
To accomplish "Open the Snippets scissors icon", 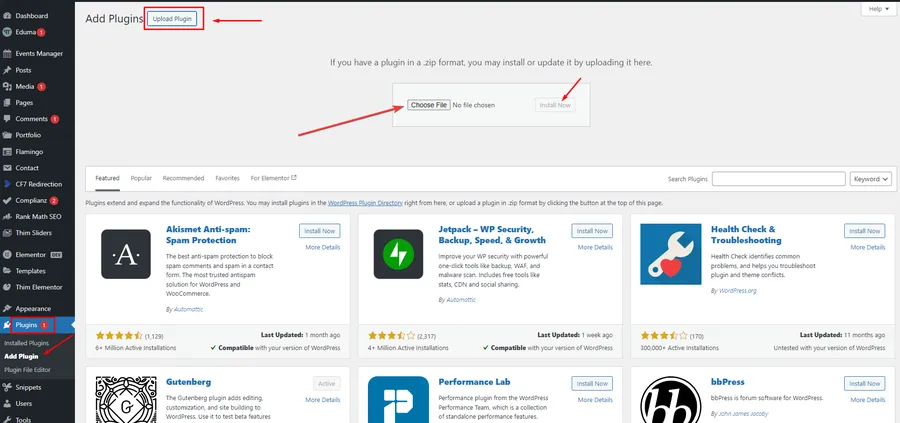I will [7, 387].
